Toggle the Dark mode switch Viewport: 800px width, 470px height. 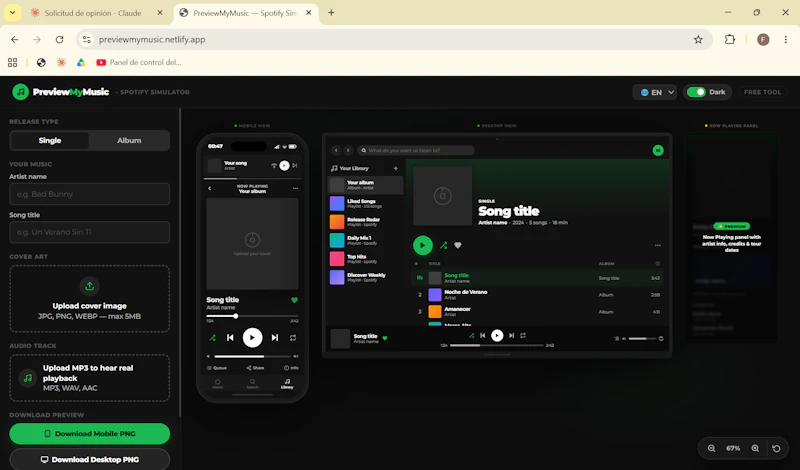click(696, 92)
